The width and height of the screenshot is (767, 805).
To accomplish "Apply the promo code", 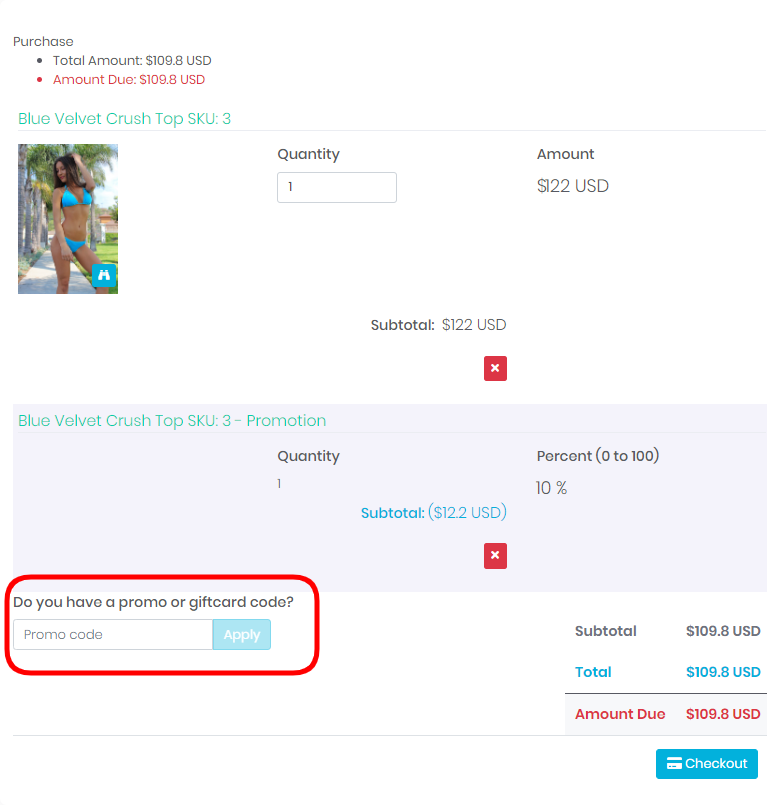I will pos(242,635).
